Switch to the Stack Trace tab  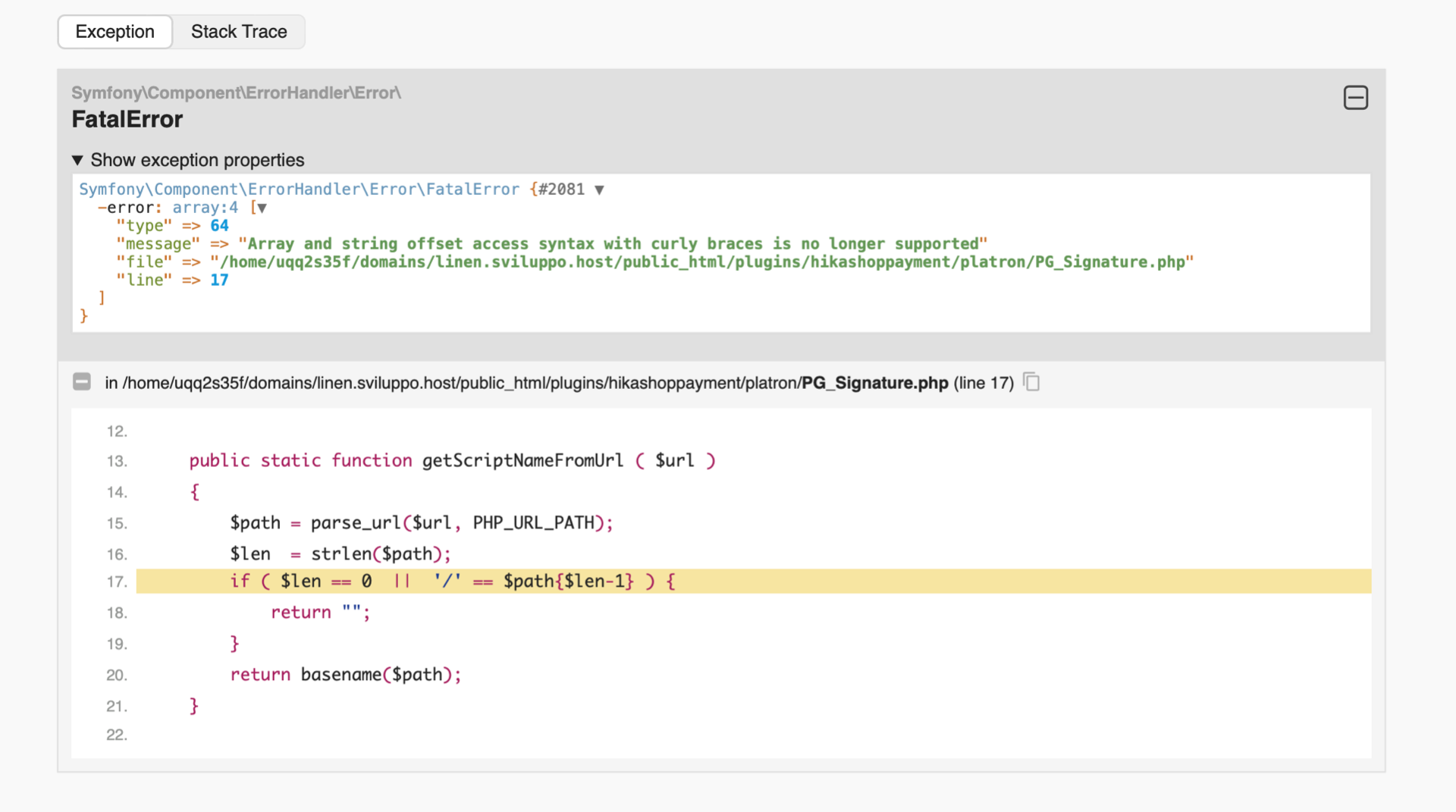tap(239, 32)
